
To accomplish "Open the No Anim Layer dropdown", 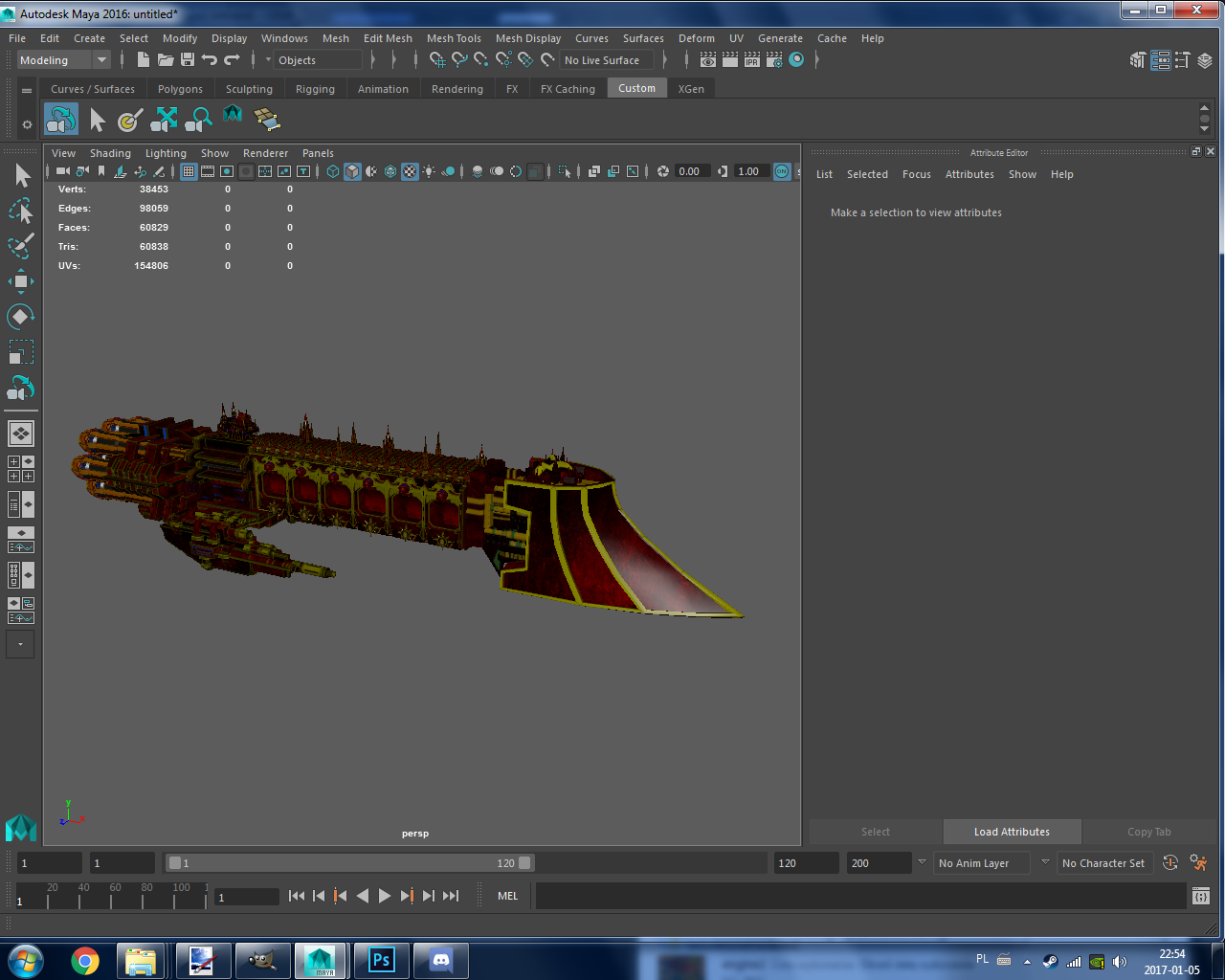I will pos(980,862).
